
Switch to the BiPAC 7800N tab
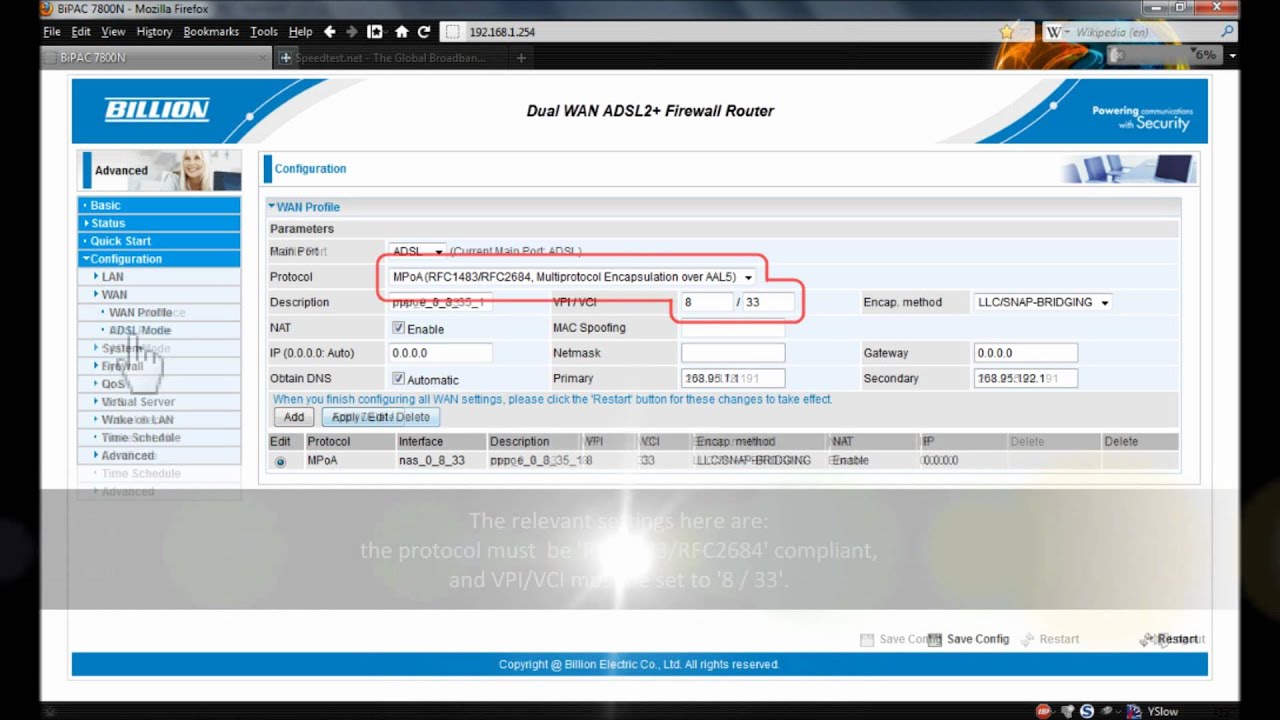click(x=155, y=58)
